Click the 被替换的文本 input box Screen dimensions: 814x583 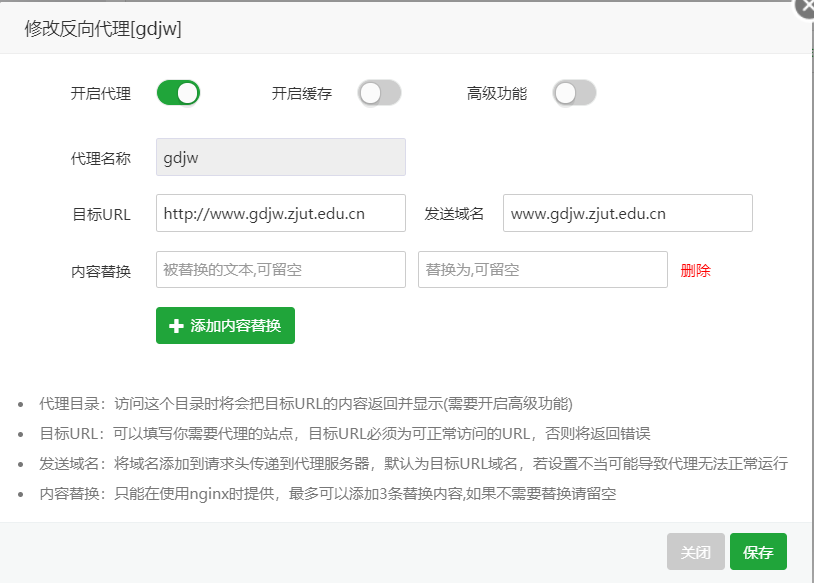(x=281, y=269)
